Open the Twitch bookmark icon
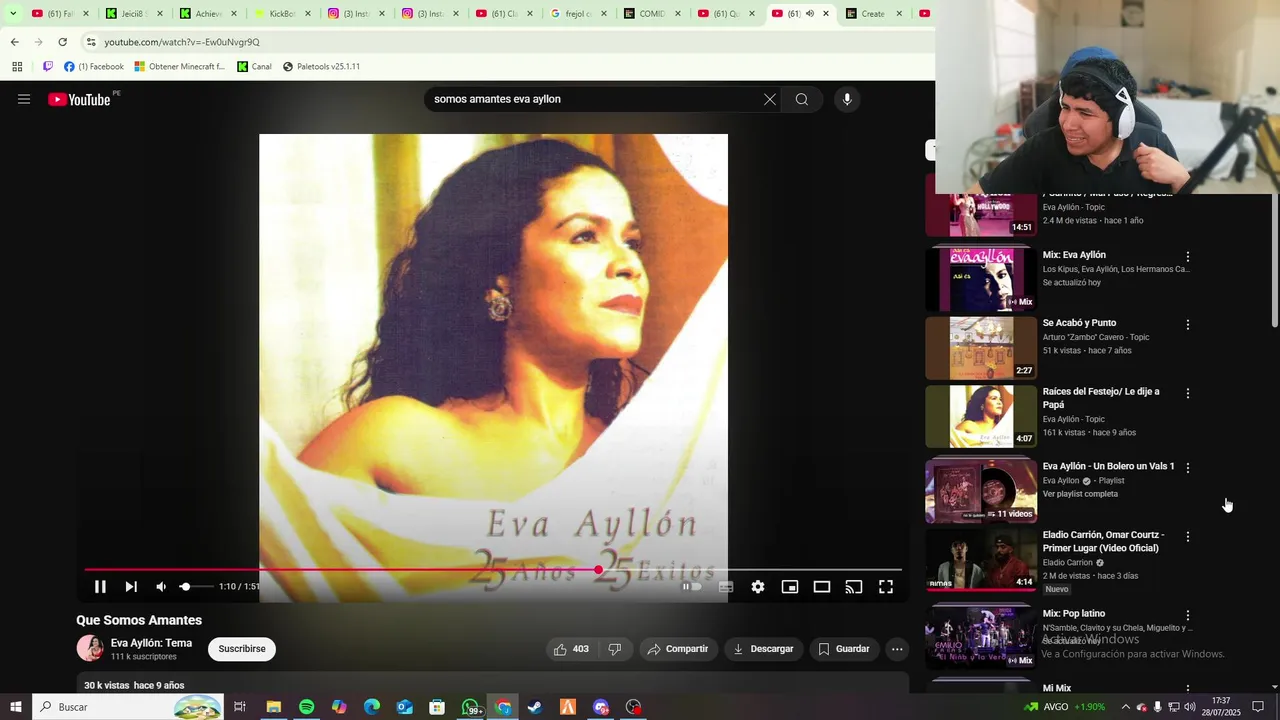The width and height of the screenshot is (1280, 720). tap(47, 67)
